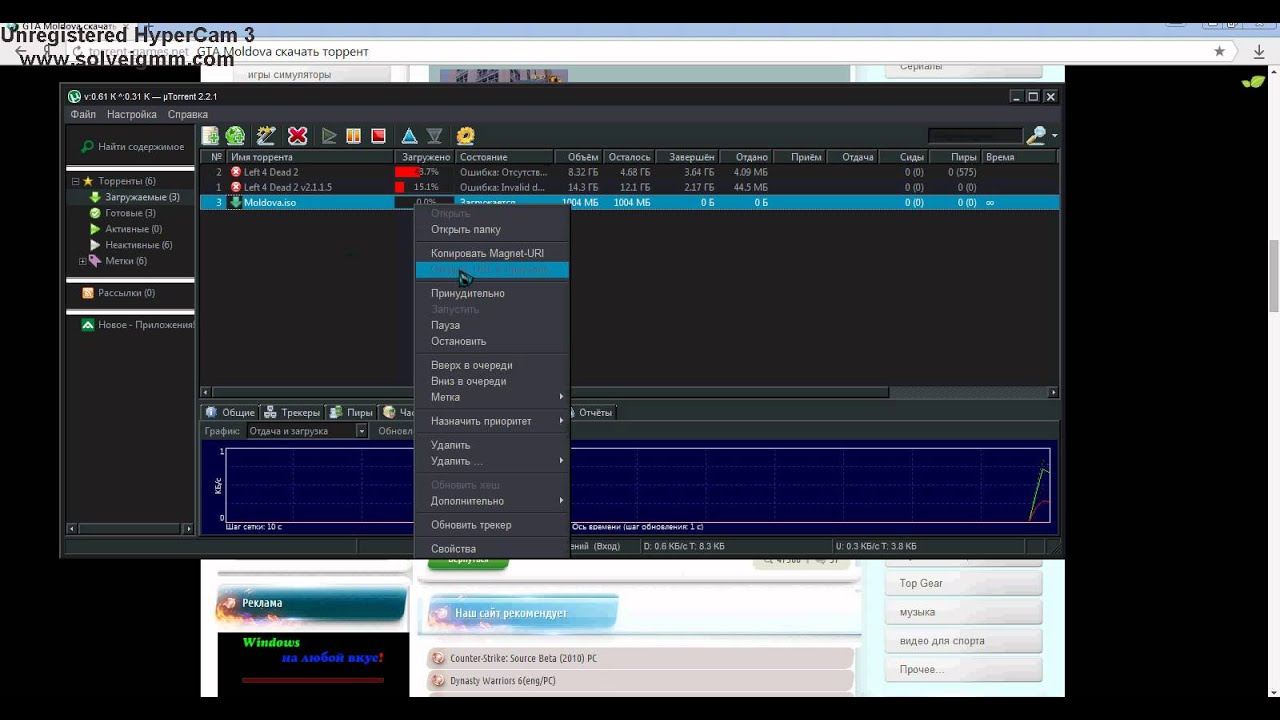
Task: Expand the Дополнительно submenu
Action: coord(492,501)
